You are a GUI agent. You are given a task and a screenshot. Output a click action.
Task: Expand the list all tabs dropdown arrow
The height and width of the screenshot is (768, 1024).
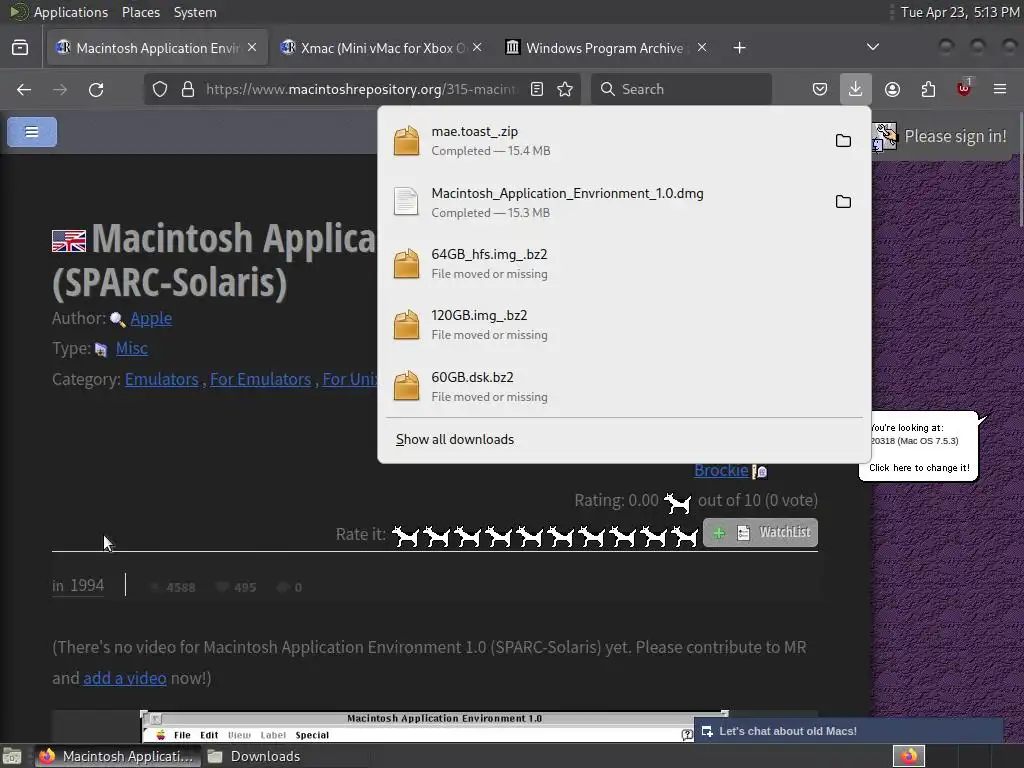tap(872, 47)
